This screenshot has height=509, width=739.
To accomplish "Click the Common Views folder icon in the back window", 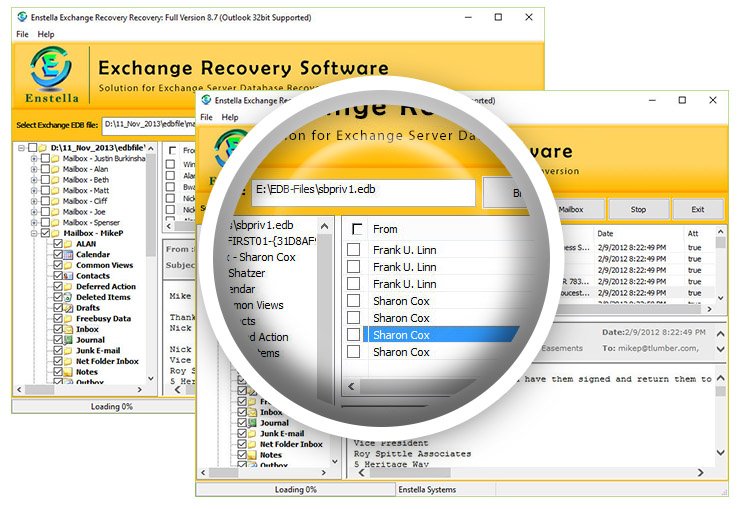I will 68,265.
